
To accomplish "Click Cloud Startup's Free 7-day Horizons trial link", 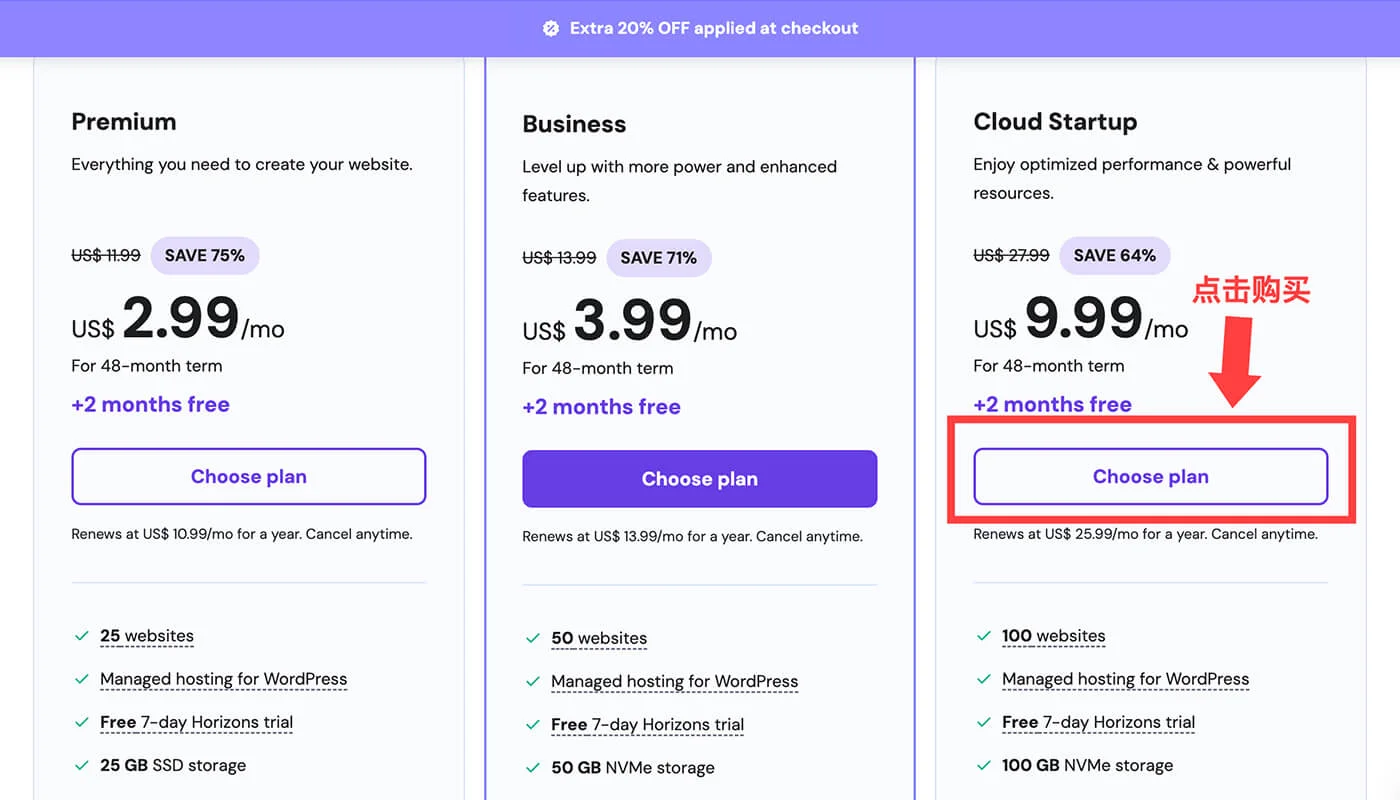I will (x=1098, y=722).
